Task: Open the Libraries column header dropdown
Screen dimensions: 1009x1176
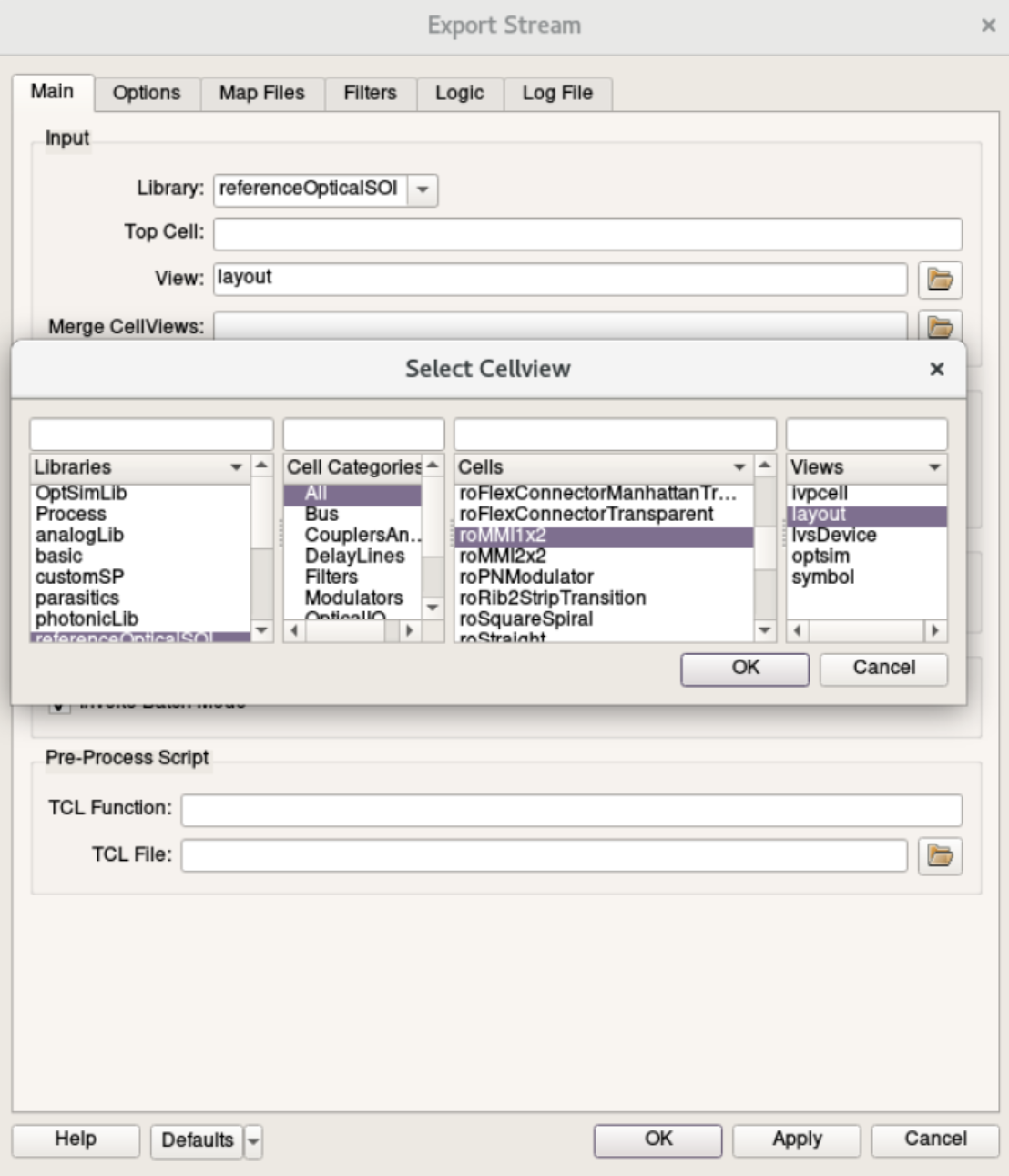Action: 236,467
